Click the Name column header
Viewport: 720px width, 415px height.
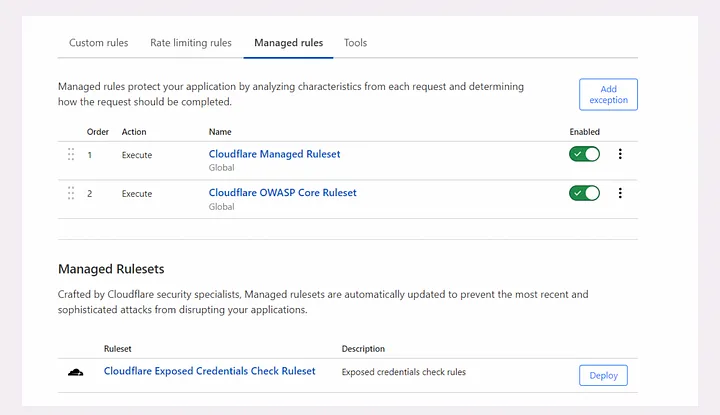pos(222,132)
